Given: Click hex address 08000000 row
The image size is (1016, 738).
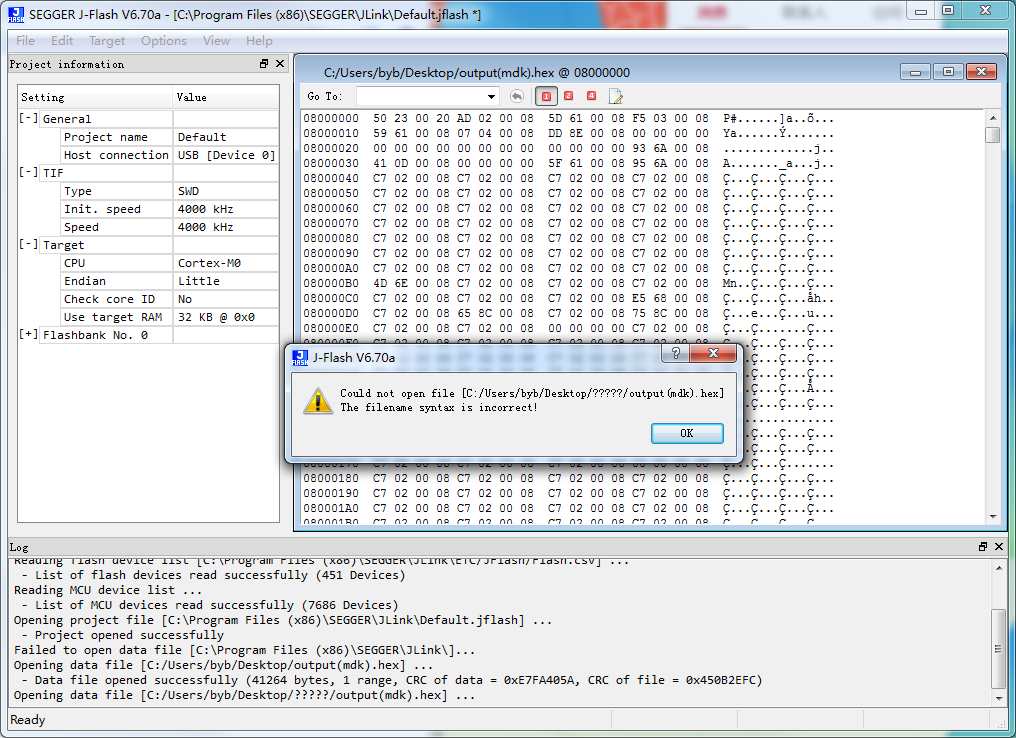Looking at the screenshot, I should point(568,118).
